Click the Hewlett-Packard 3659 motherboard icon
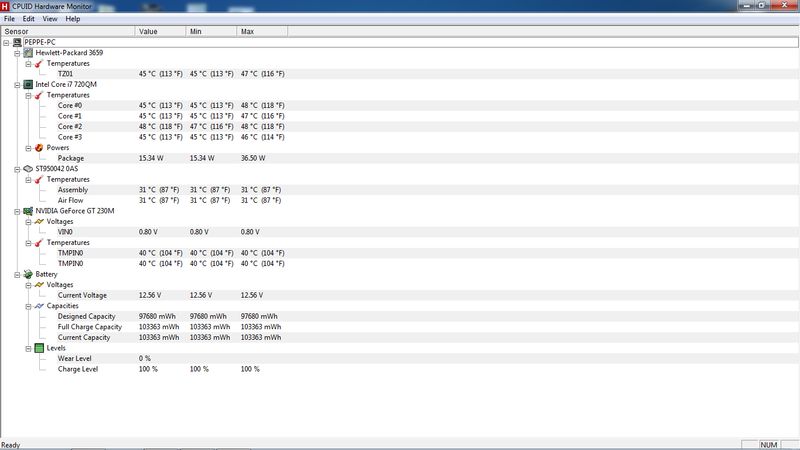 [28, 53]
